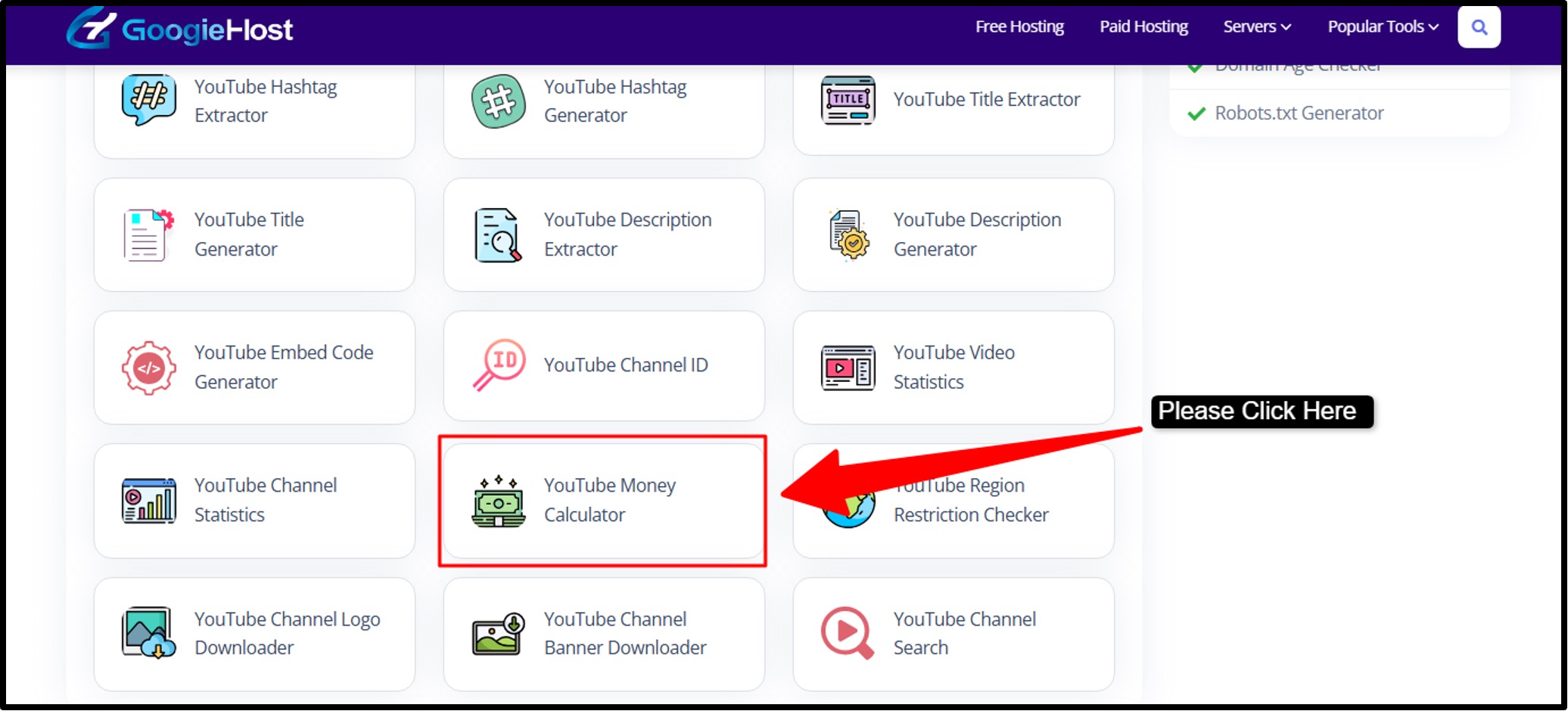The height and width of the screenshot is (711, 1568).
Task: Click the YouTube Video Statistics icon
Action: click(848, 368)
